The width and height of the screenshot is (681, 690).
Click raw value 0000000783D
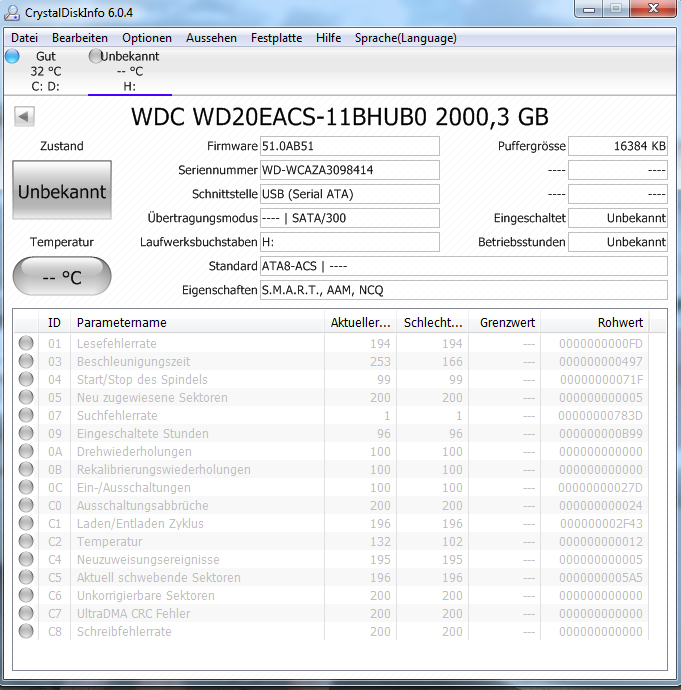tap(600, 415)
